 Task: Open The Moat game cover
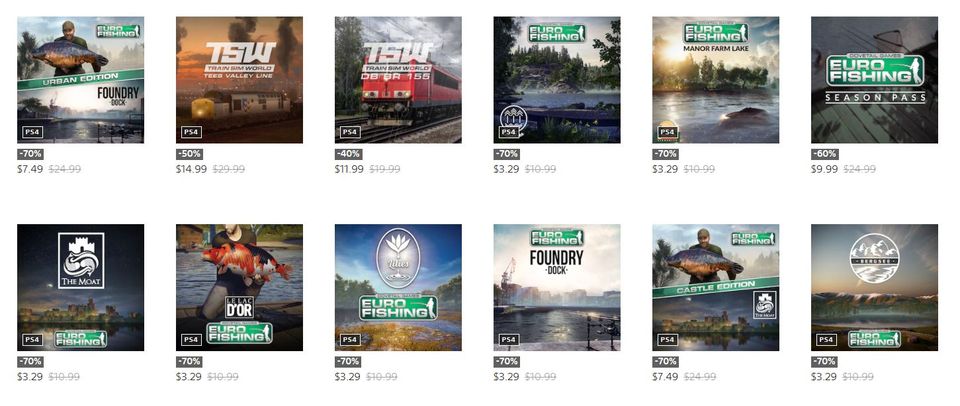[80, 287]
